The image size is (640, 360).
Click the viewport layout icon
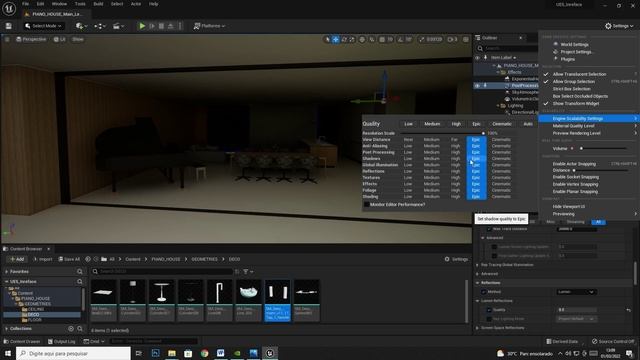pos(466,40)
